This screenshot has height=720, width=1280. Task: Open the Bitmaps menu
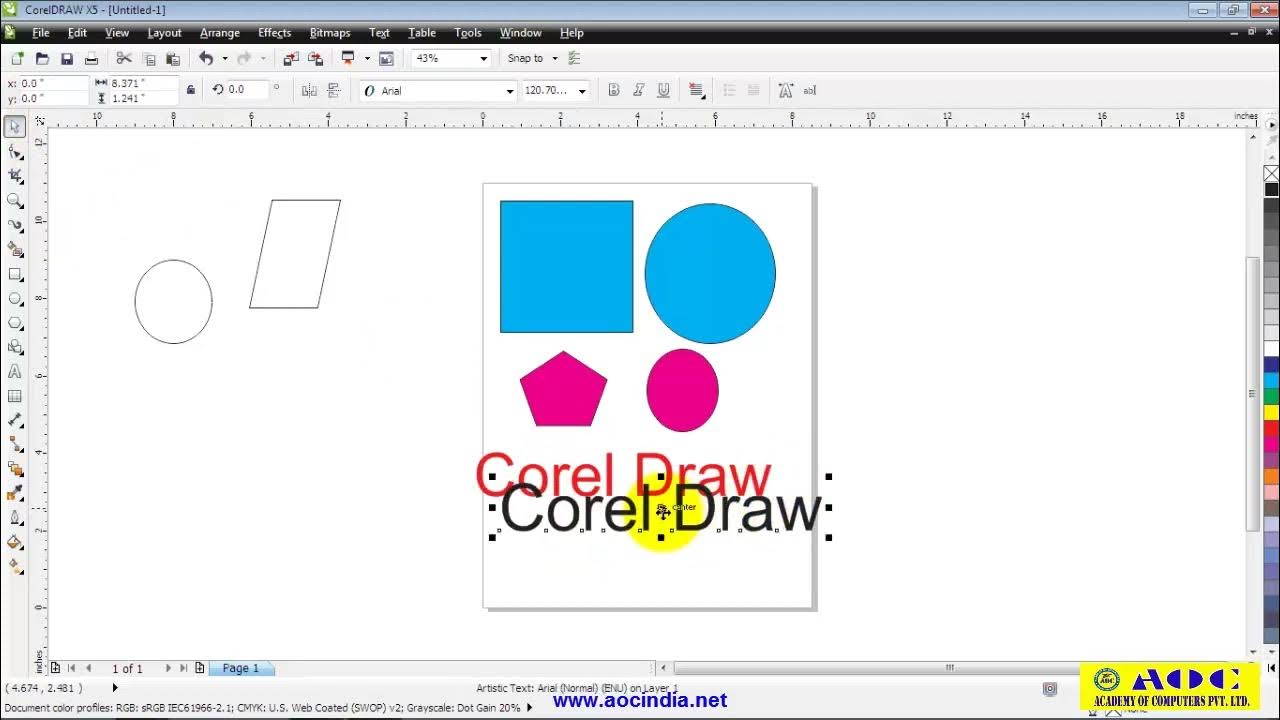(330, 33)
